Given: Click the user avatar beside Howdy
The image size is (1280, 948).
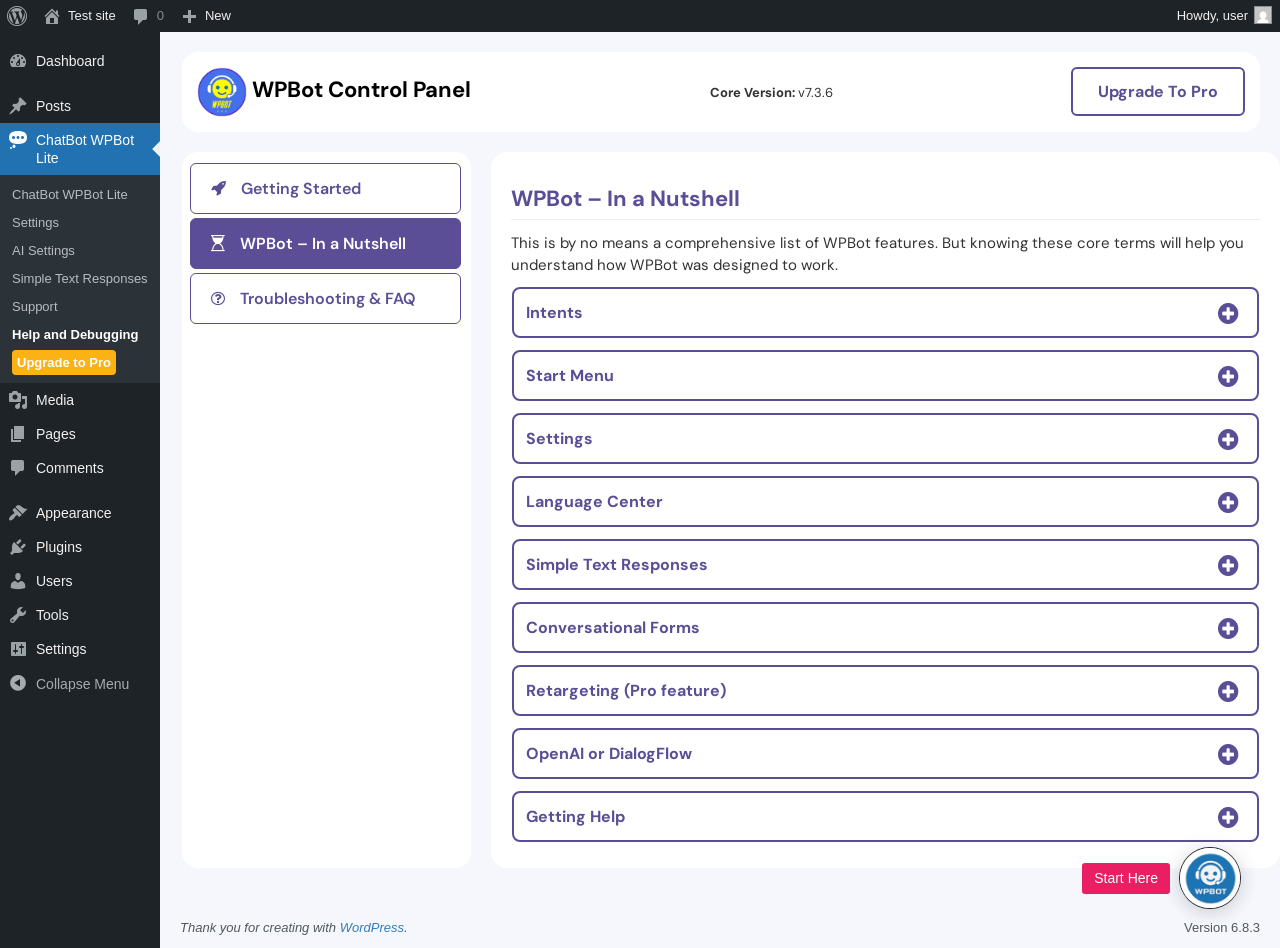Looking at the screenshot, I should [x=1263, y=16].
